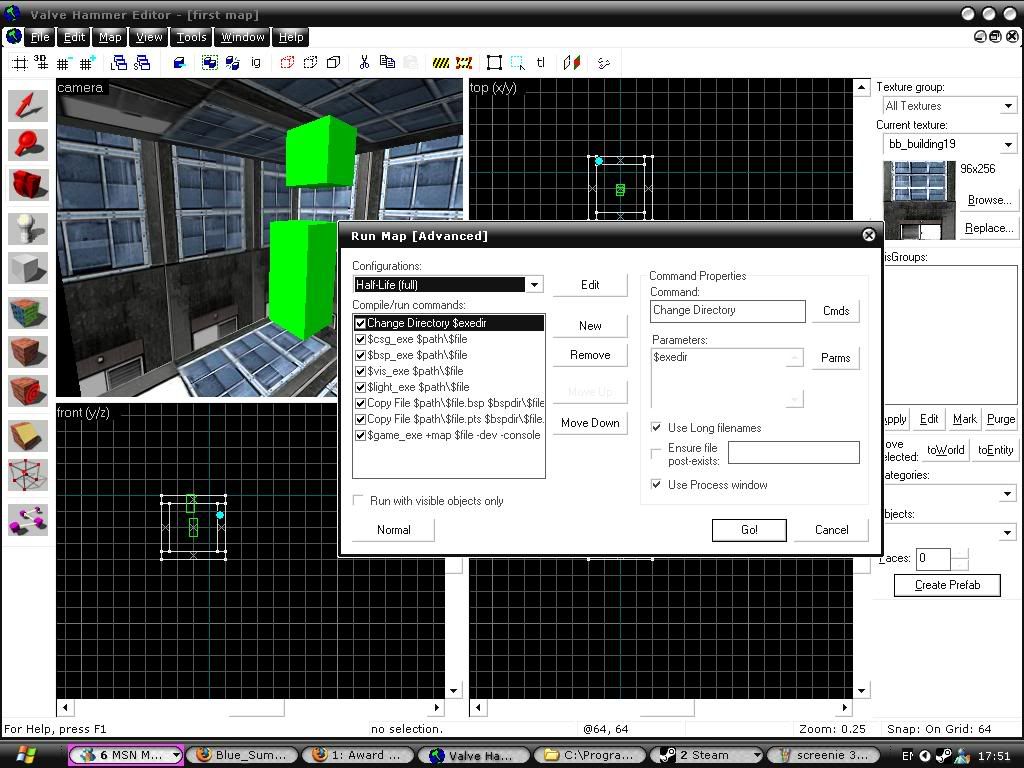Uncheck the $game_exe command checkbox
This screenshot has height=768, width=1024.
(360, 436)
